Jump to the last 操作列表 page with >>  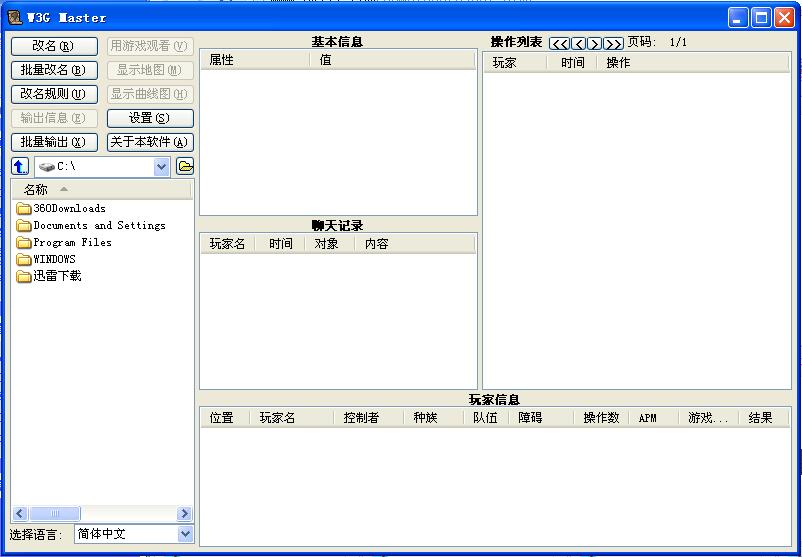tap(613, 44)
